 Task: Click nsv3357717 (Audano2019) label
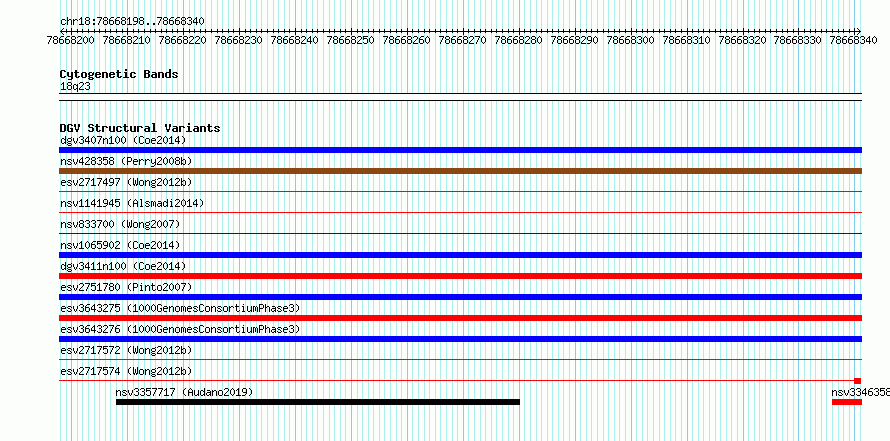[x=184, y=392]
